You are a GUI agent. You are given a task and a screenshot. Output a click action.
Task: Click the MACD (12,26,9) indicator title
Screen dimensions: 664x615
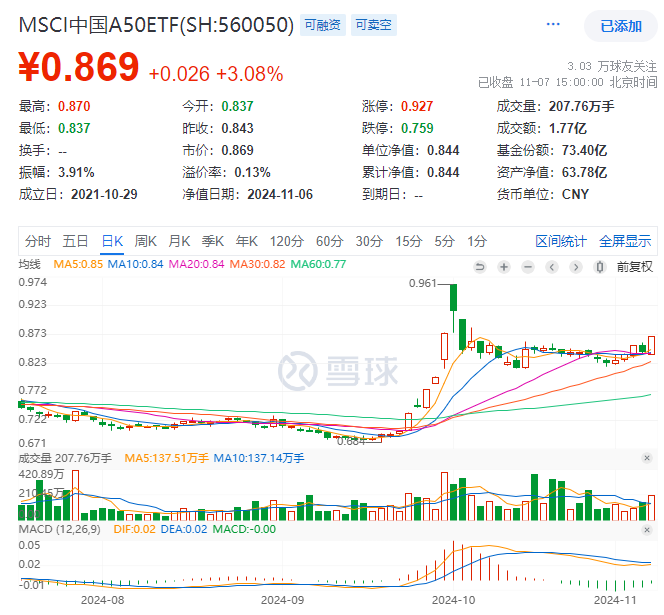coord(60,529)
